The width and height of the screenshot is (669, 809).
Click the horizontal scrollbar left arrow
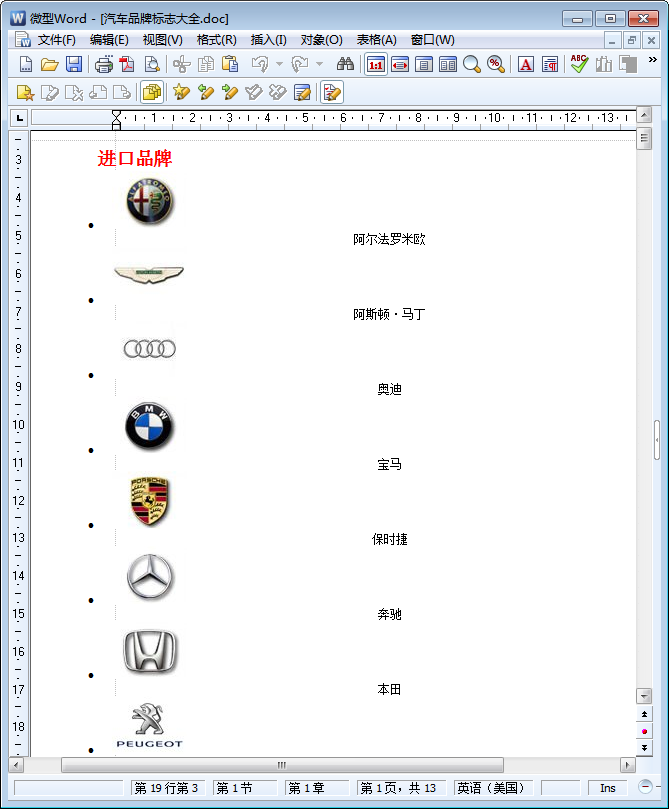(16, 765)
